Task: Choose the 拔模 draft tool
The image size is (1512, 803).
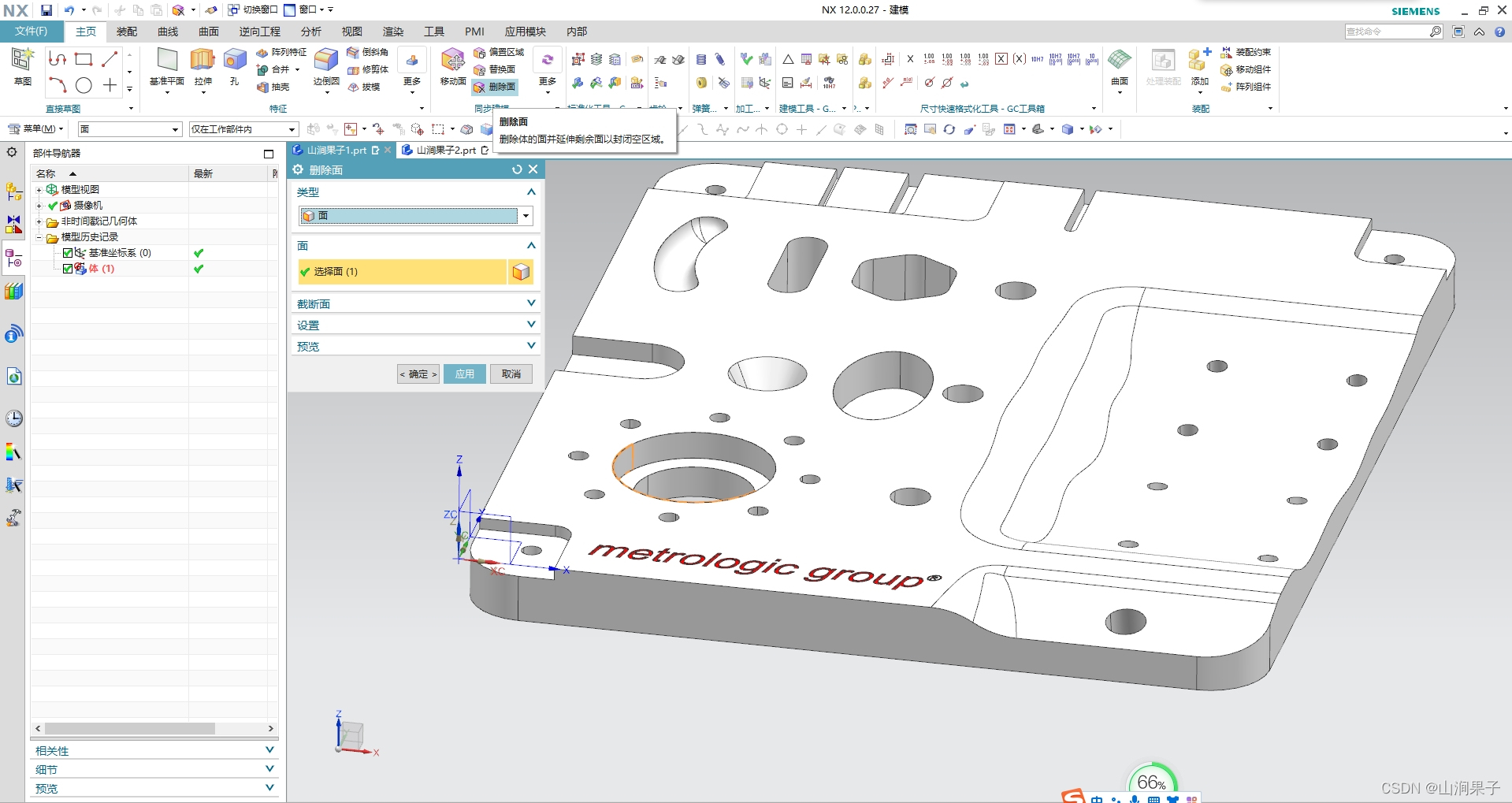Action: pos(364,87)
